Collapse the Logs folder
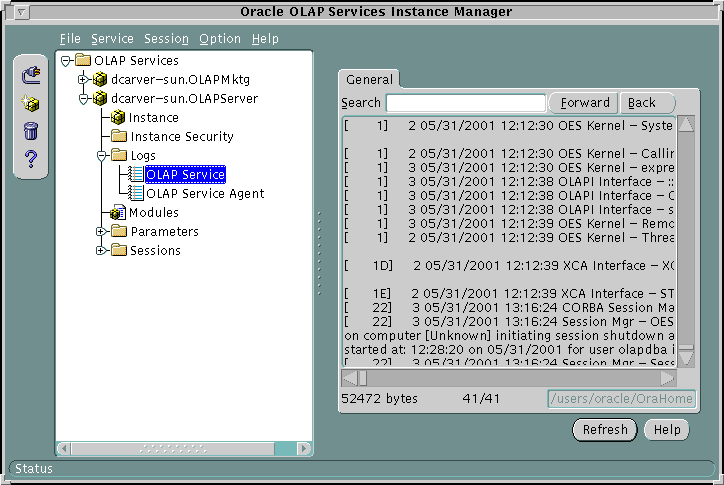 pos(102,156)
